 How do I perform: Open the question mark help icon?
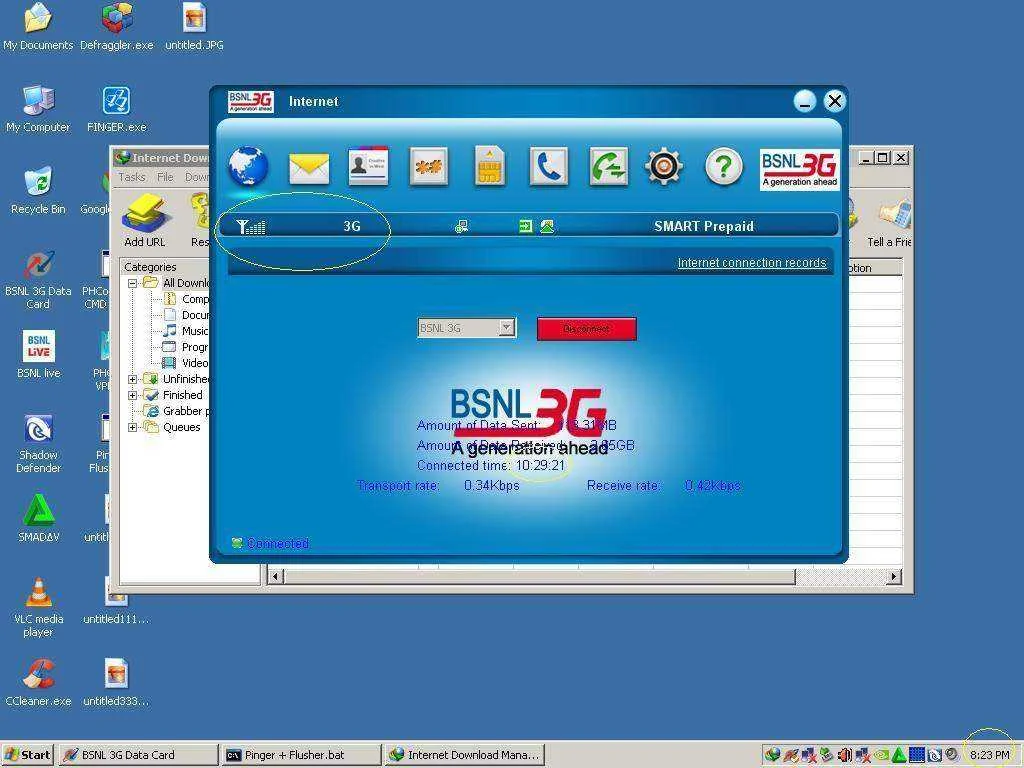(x=724, y=167)
